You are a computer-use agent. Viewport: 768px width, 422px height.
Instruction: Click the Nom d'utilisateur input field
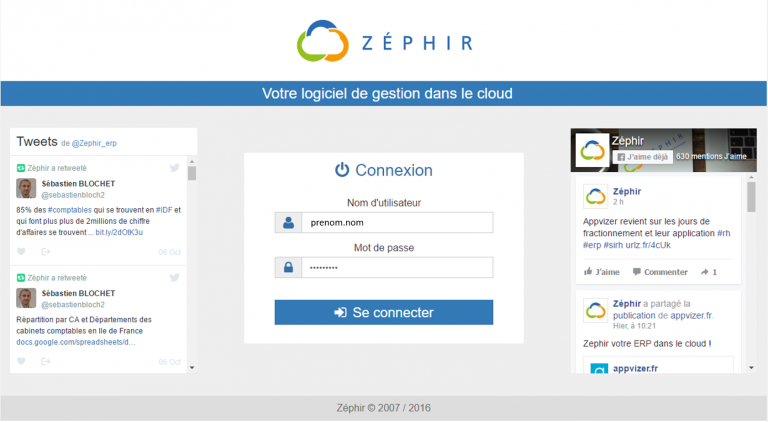[395, 223]
